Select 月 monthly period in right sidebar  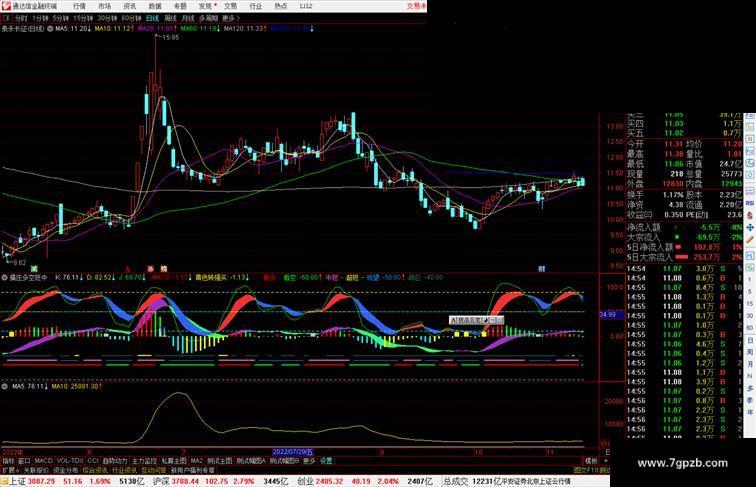(x=750, y=364)
